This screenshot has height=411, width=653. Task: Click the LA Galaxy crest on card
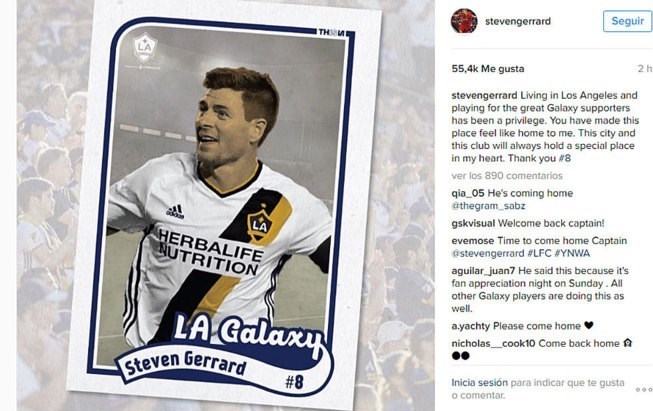click(145, 47)
